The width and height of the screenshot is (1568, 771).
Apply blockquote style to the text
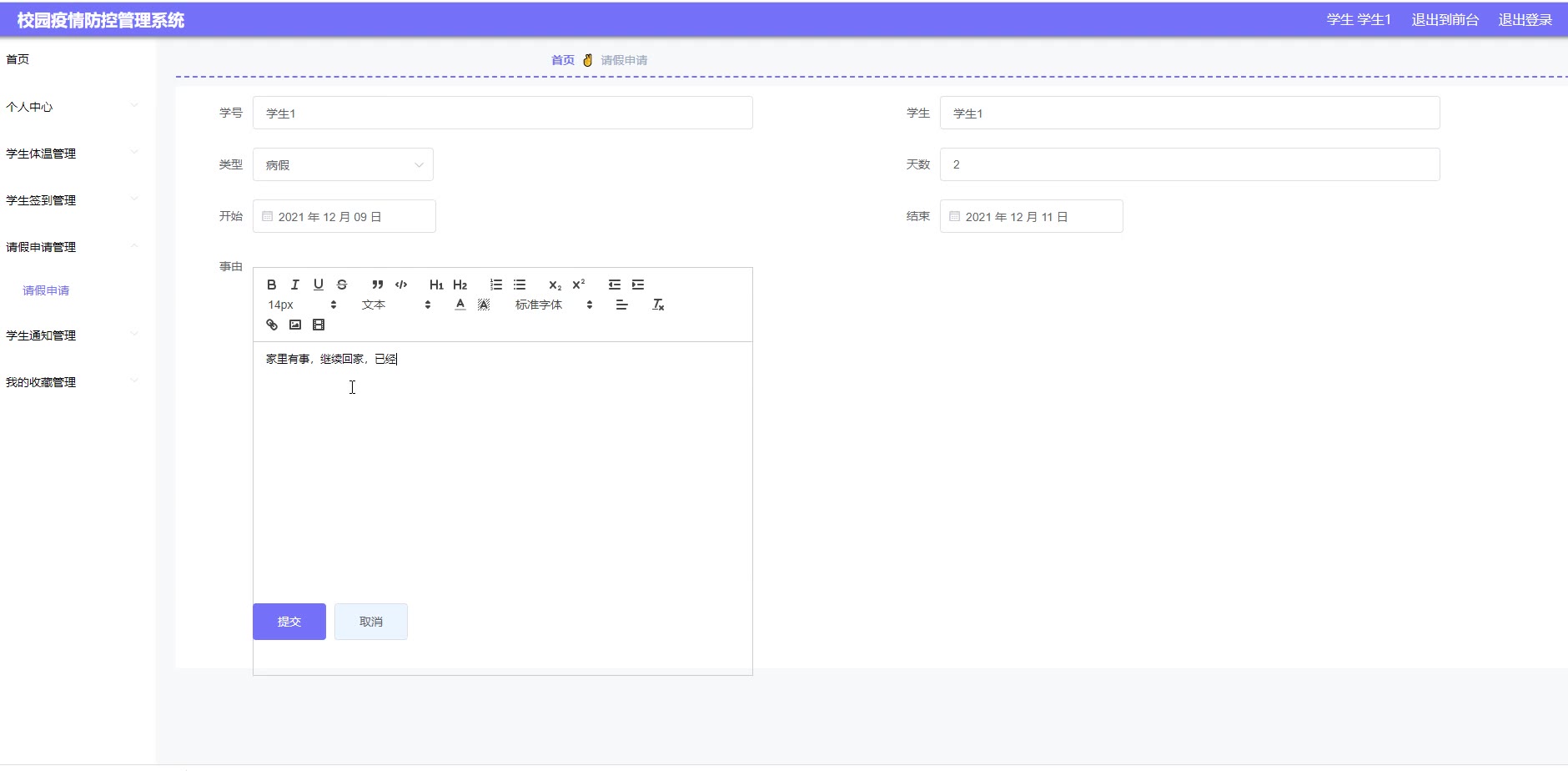pos(378,285)
